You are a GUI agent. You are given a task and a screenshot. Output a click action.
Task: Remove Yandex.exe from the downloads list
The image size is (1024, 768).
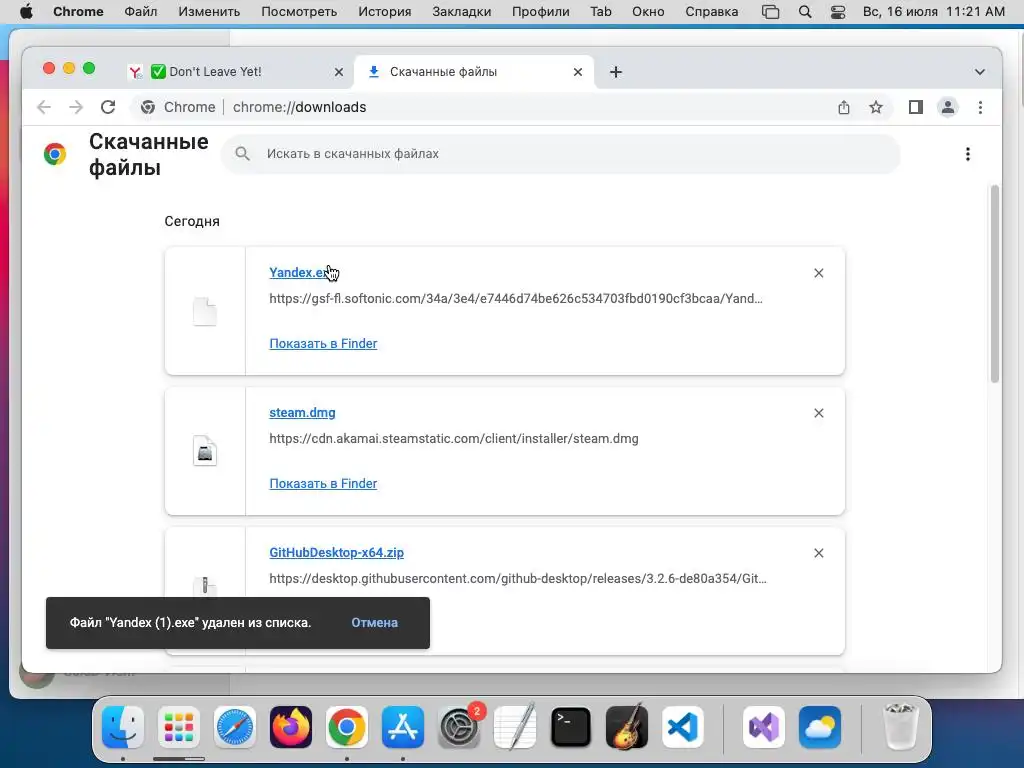[819, 273]
